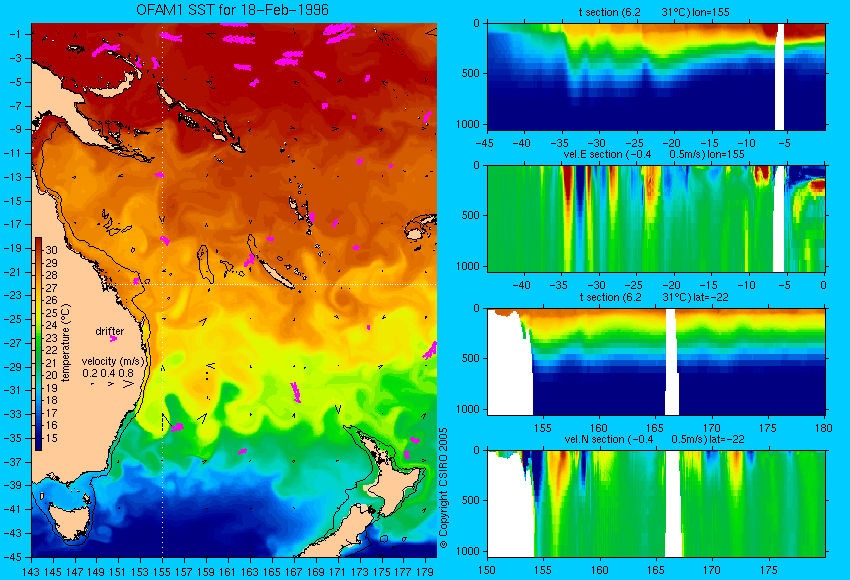Click the temperature colorbar strip on the map

tap(38, 344)
